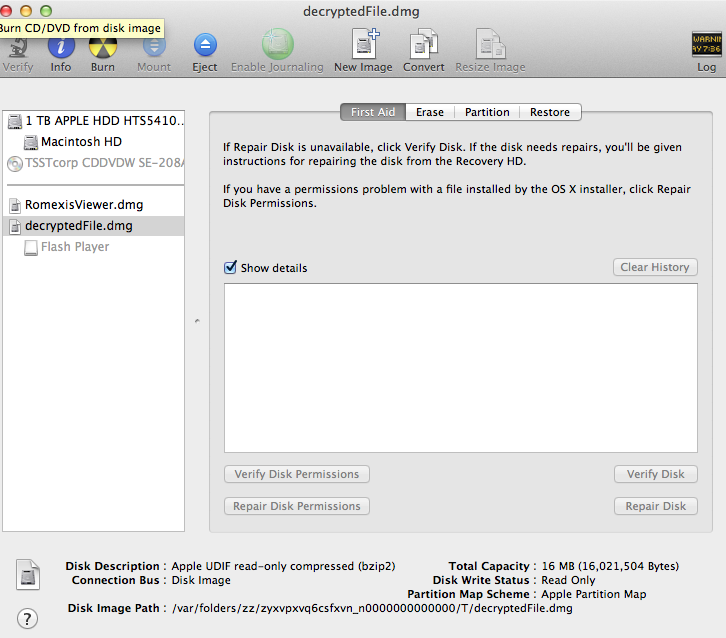Click the window title decryptedFile.dmg

pos(361,11)
